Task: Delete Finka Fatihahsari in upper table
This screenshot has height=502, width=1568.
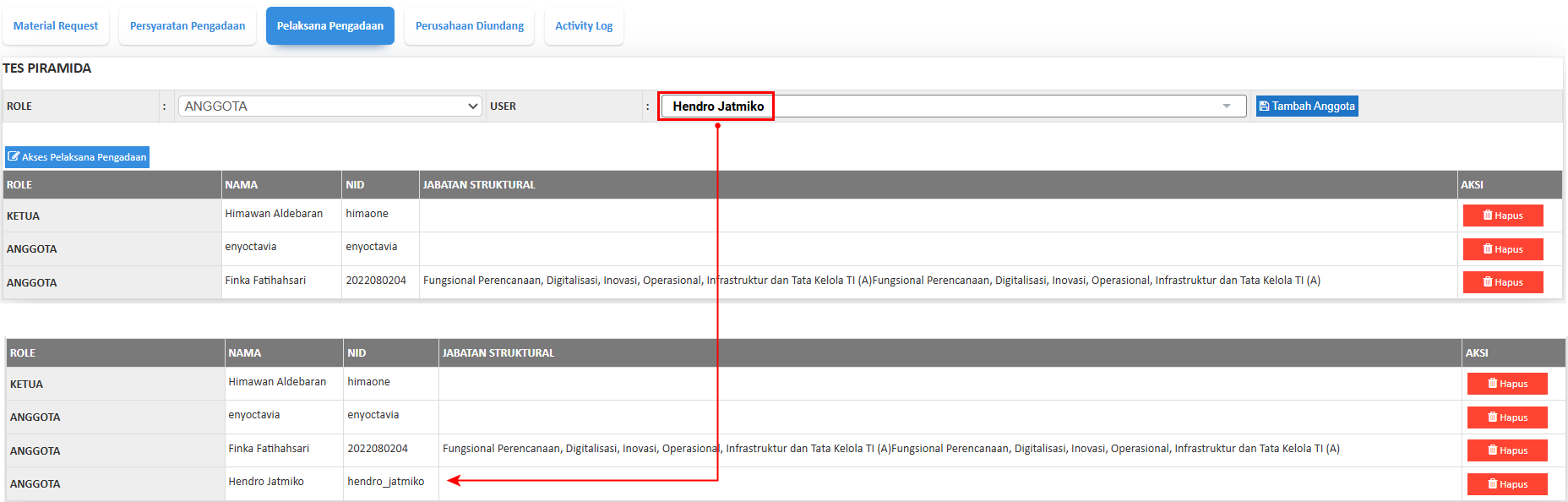Action: tap(1502, 282)
